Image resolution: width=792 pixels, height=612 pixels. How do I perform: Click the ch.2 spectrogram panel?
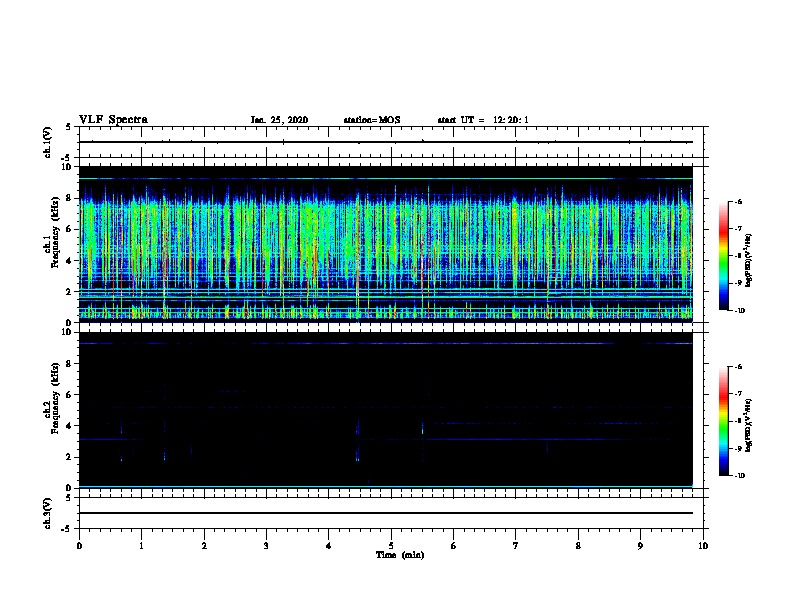click(385, 410)
